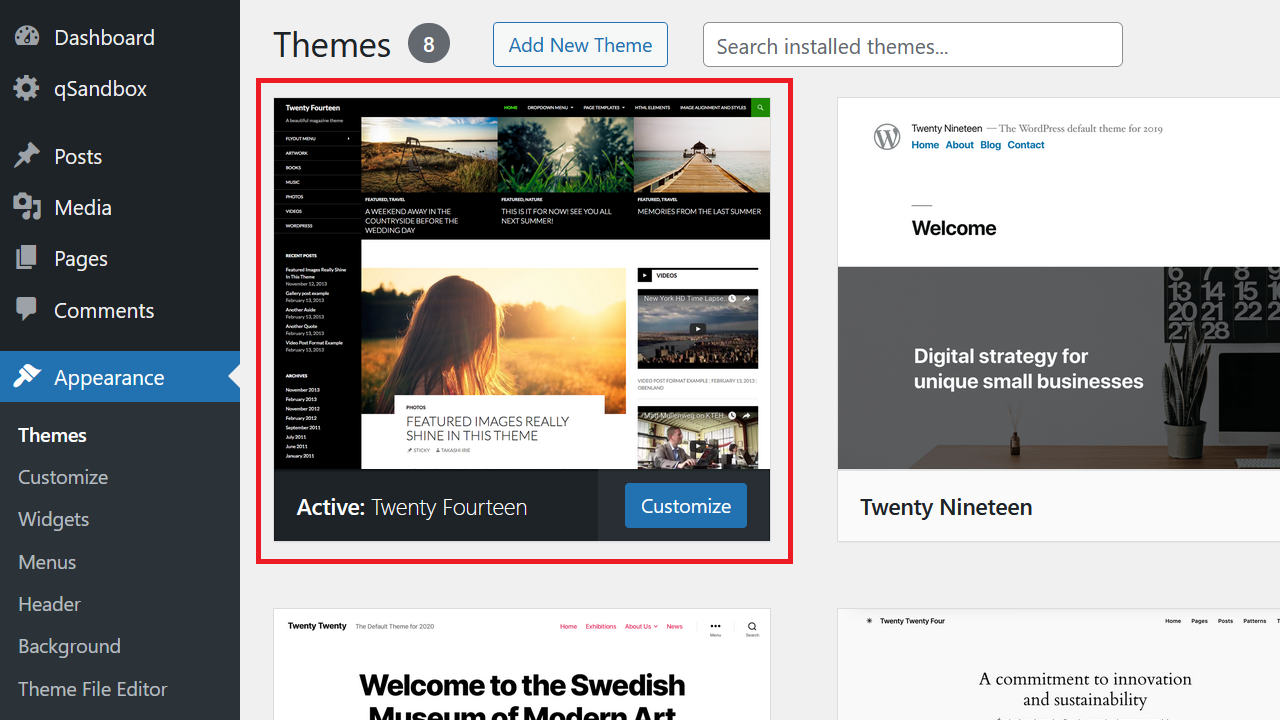The height and width of the screenshot is (720, 1280).
Task: Open the Background submenu link
Action: (x=69, y=646)
